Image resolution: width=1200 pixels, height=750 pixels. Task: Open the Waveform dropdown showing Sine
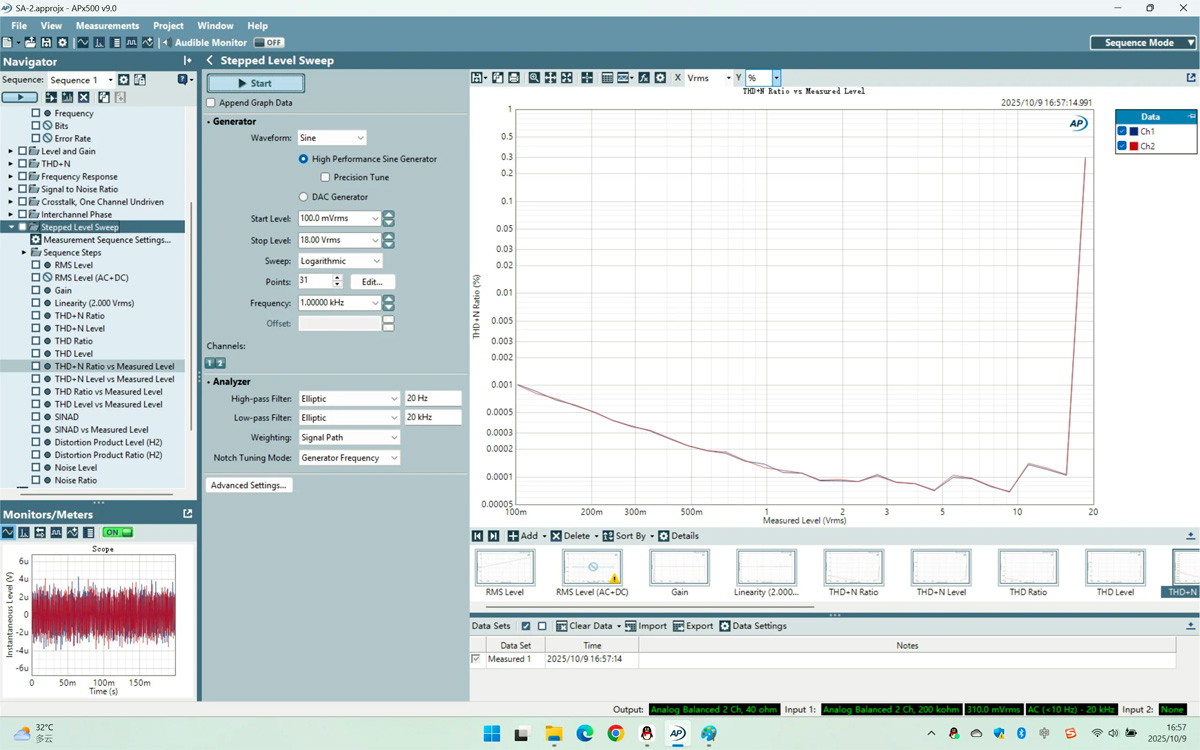[331, 137]
